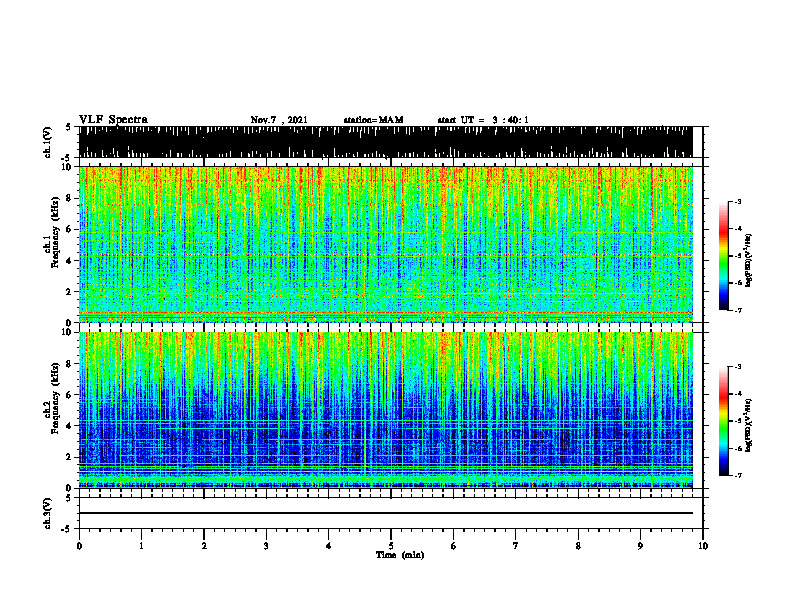Click the '-3' label on ch.2 color bar
The image size is (792, 612).
[x=737, y=367]
